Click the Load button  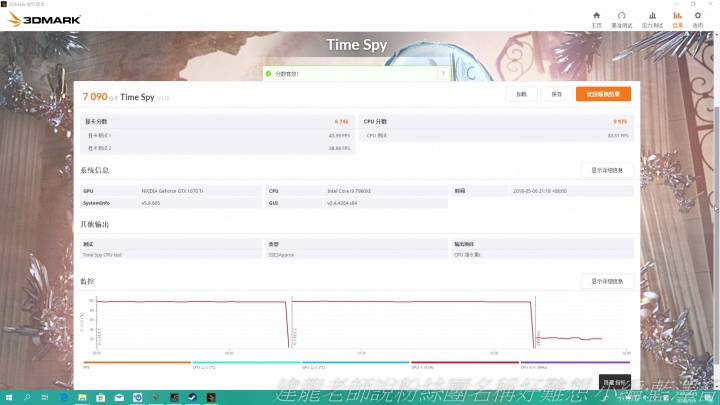pyautogui.click(x=521, y=94)
